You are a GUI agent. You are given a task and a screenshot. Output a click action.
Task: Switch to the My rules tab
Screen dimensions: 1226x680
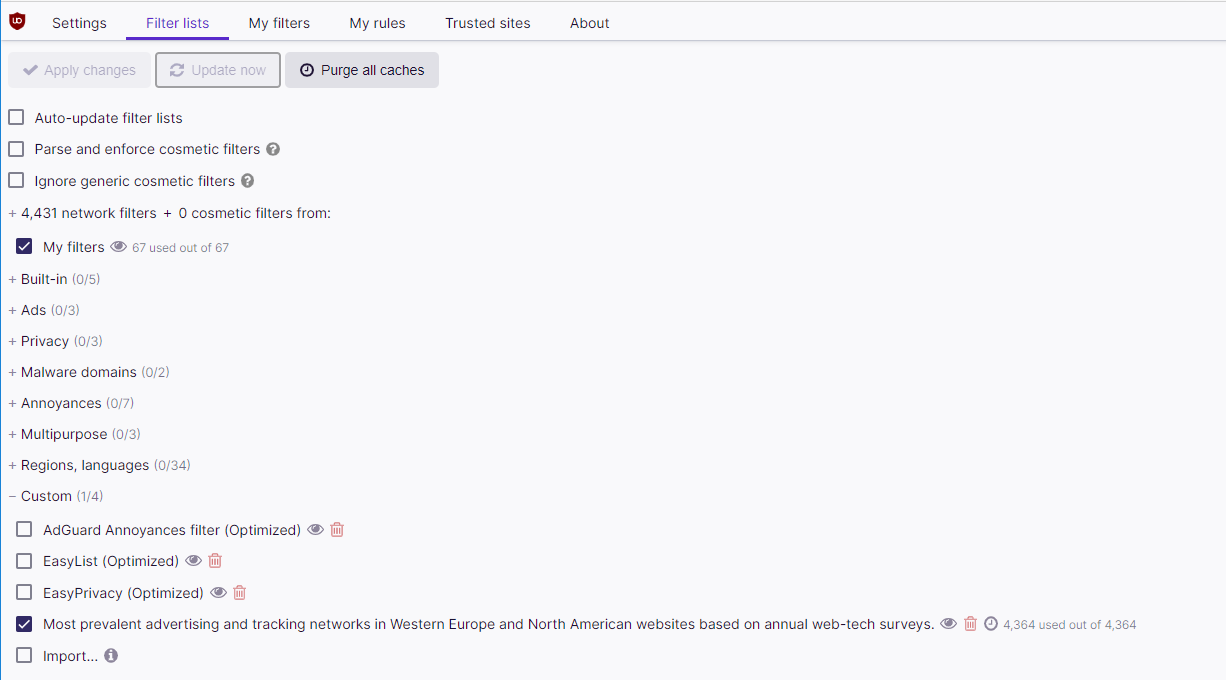point(377,23)
